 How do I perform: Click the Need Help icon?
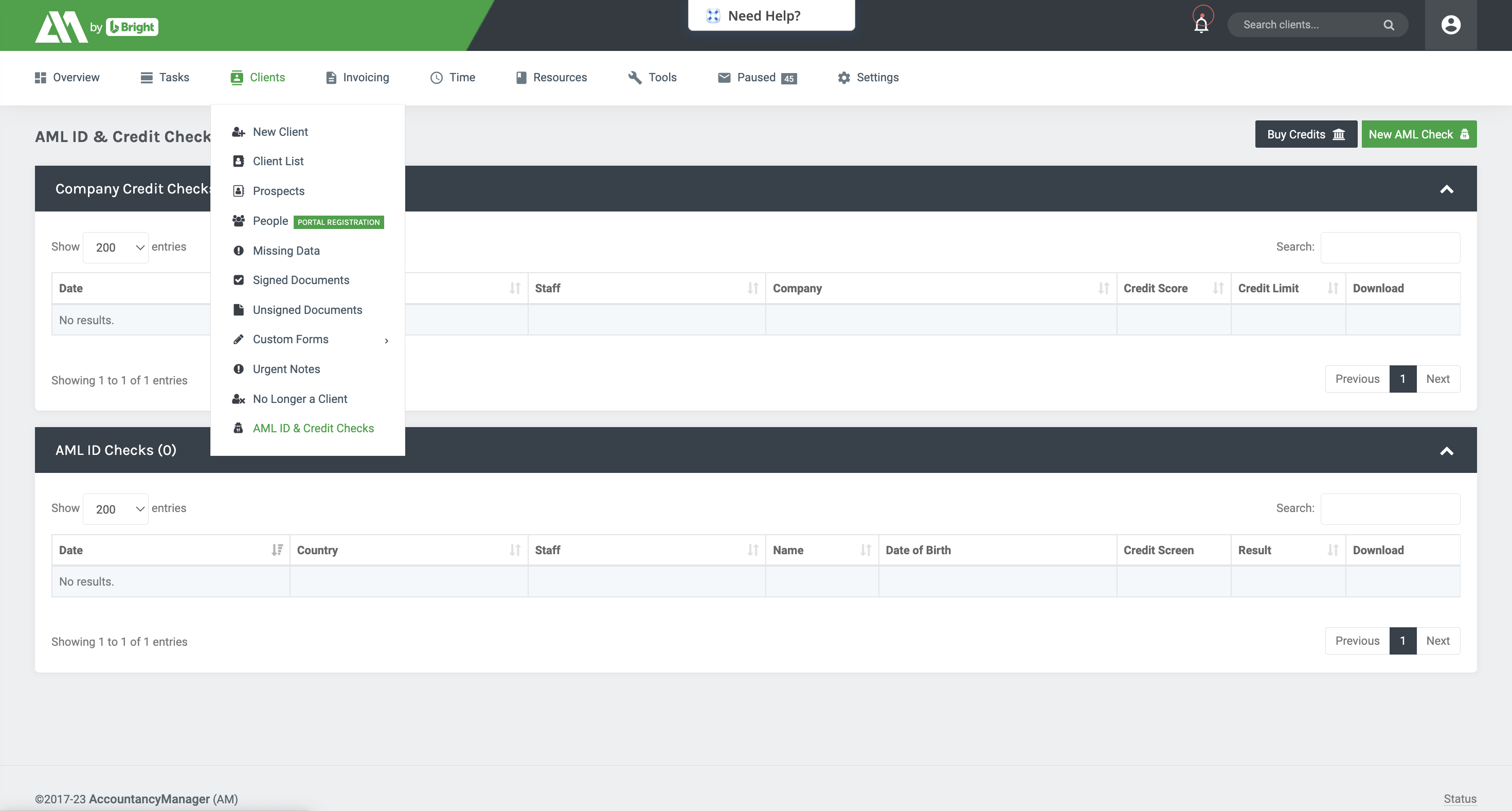pos(713,15)
